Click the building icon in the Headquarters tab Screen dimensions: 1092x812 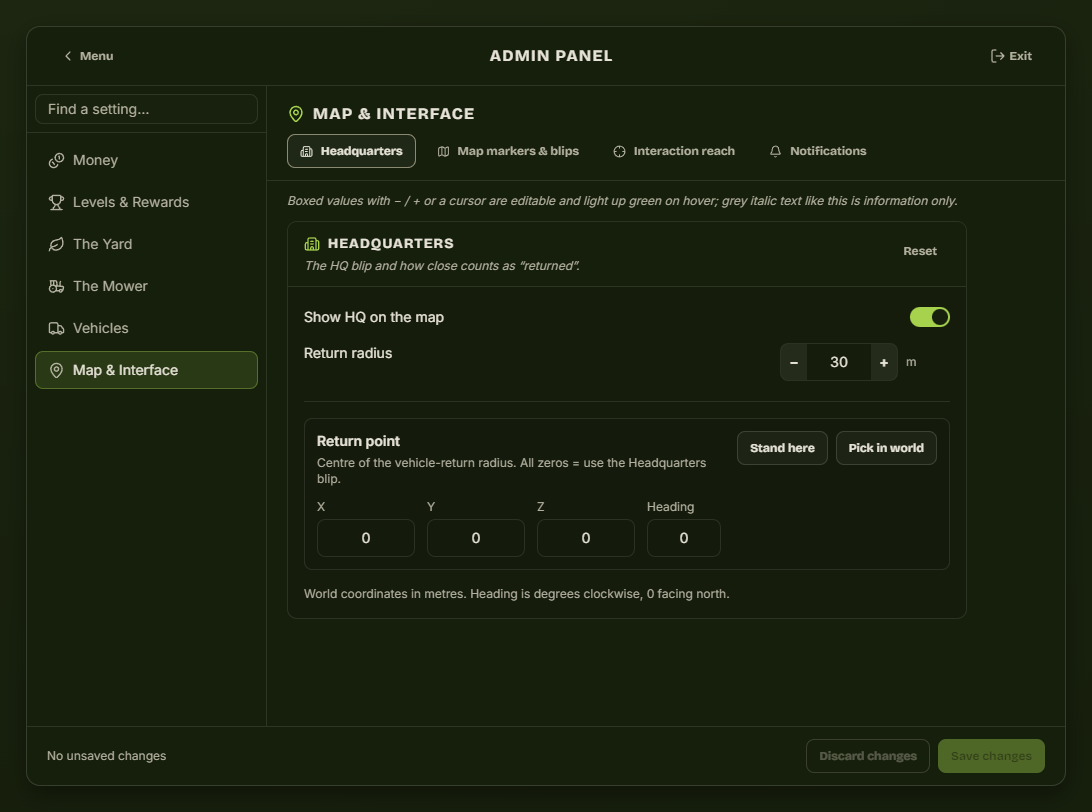[x=306, y=151]
